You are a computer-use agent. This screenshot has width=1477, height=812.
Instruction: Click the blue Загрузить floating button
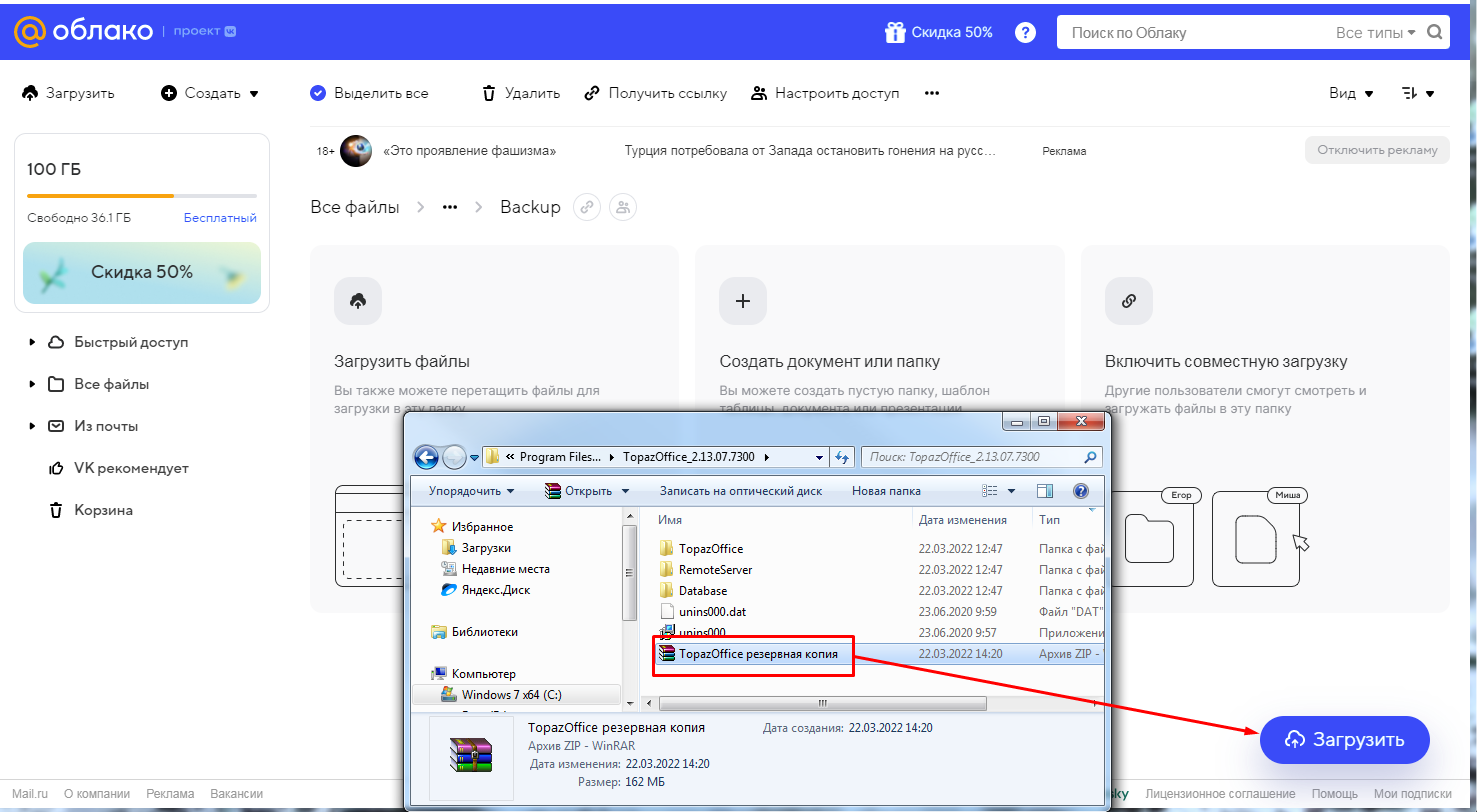[x=1345, y=740]
